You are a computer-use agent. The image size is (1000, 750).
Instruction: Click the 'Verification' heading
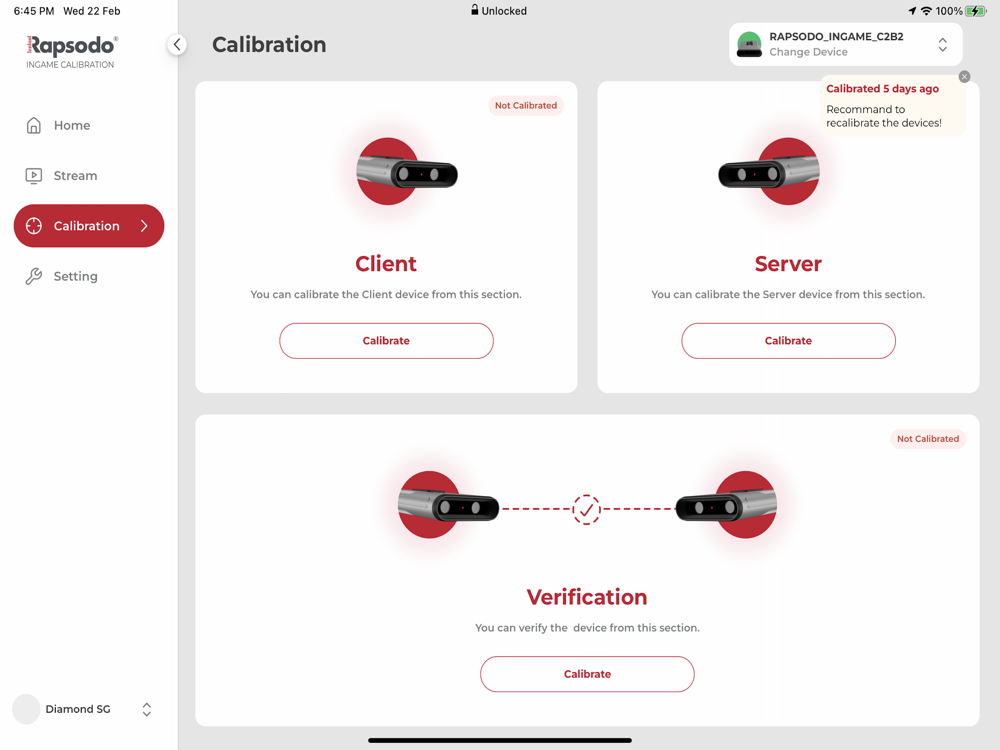click(587, 598)
